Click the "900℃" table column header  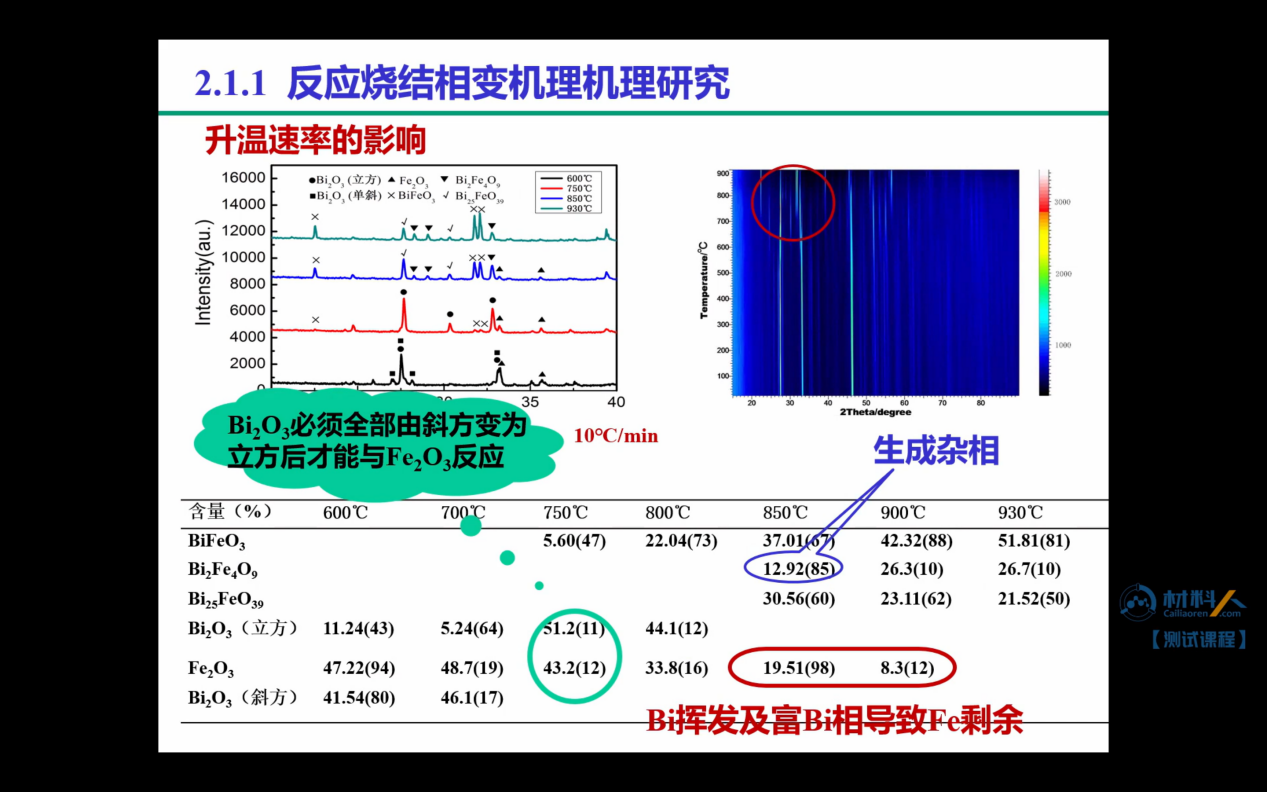903,513
